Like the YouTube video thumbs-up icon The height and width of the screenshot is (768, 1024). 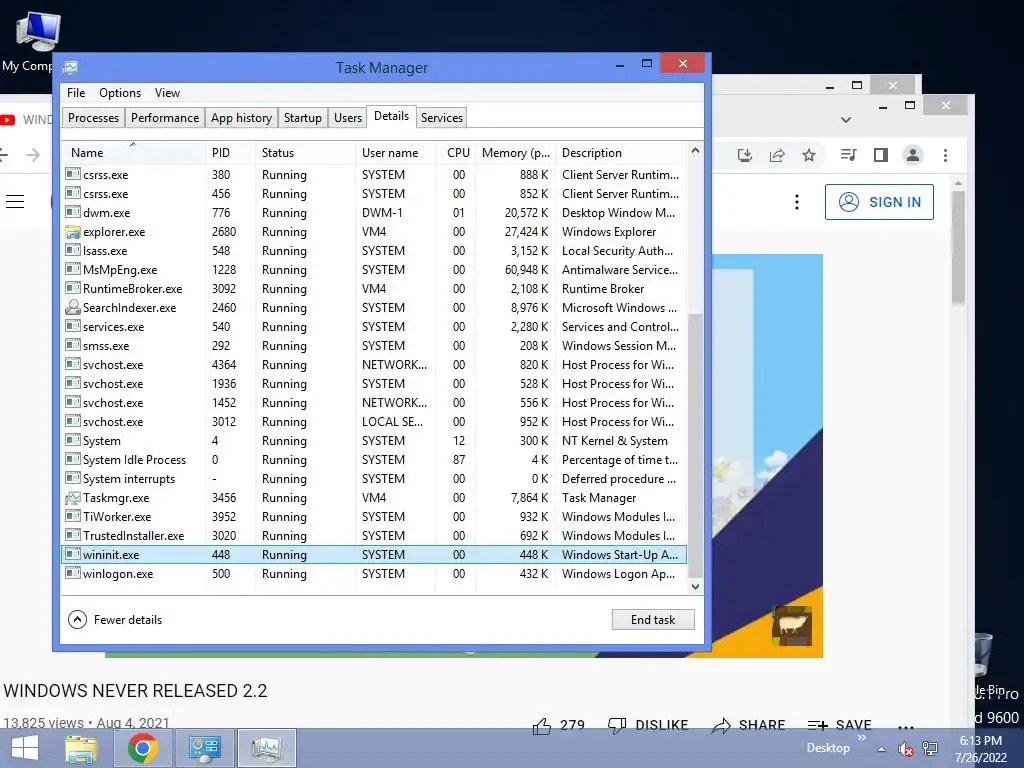(541, 726)
